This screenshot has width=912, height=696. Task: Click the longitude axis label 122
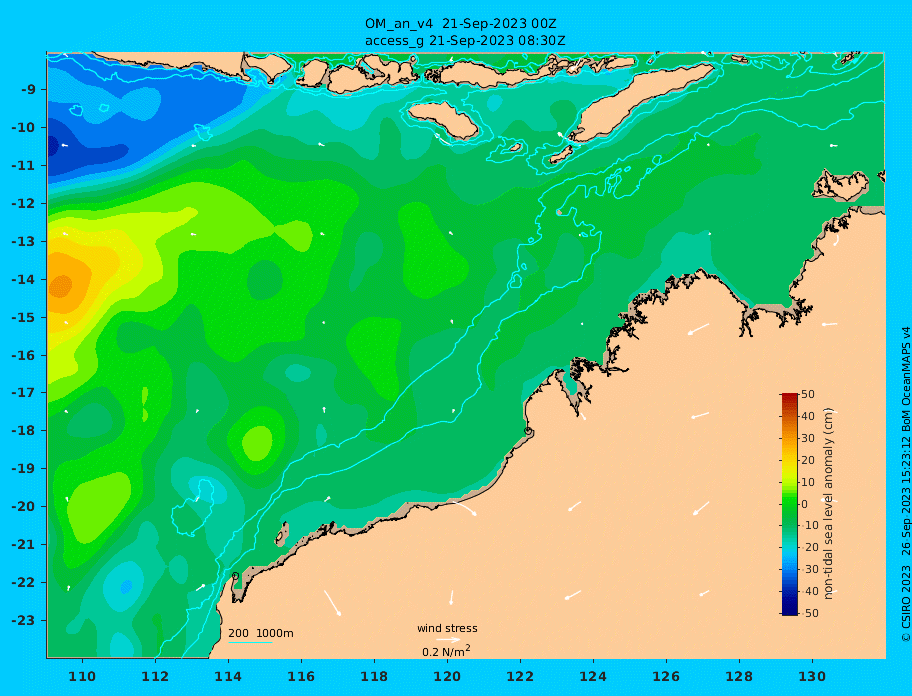(x=520, y=676)
